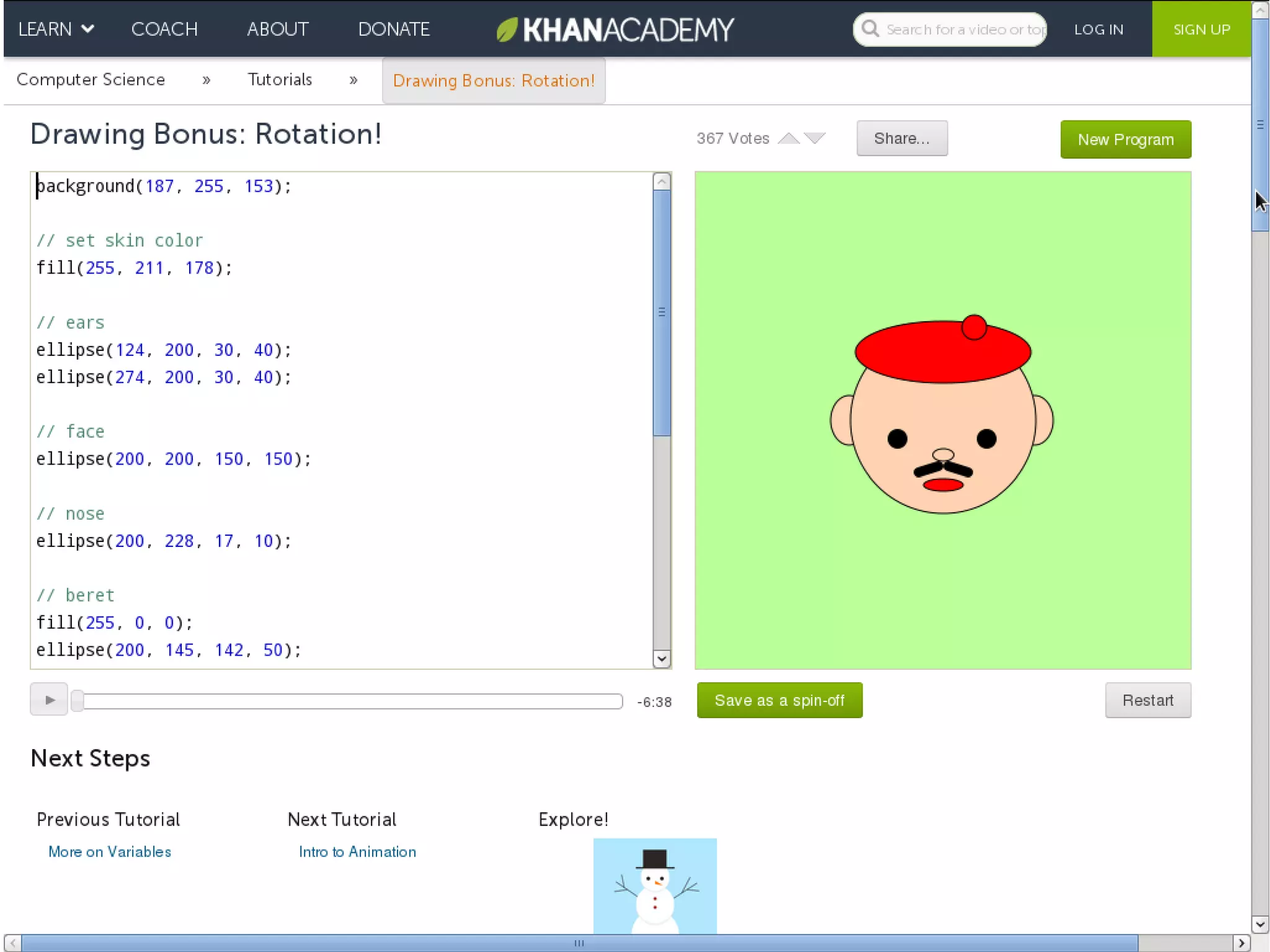Click into the search input field

[x=964, y=29]
